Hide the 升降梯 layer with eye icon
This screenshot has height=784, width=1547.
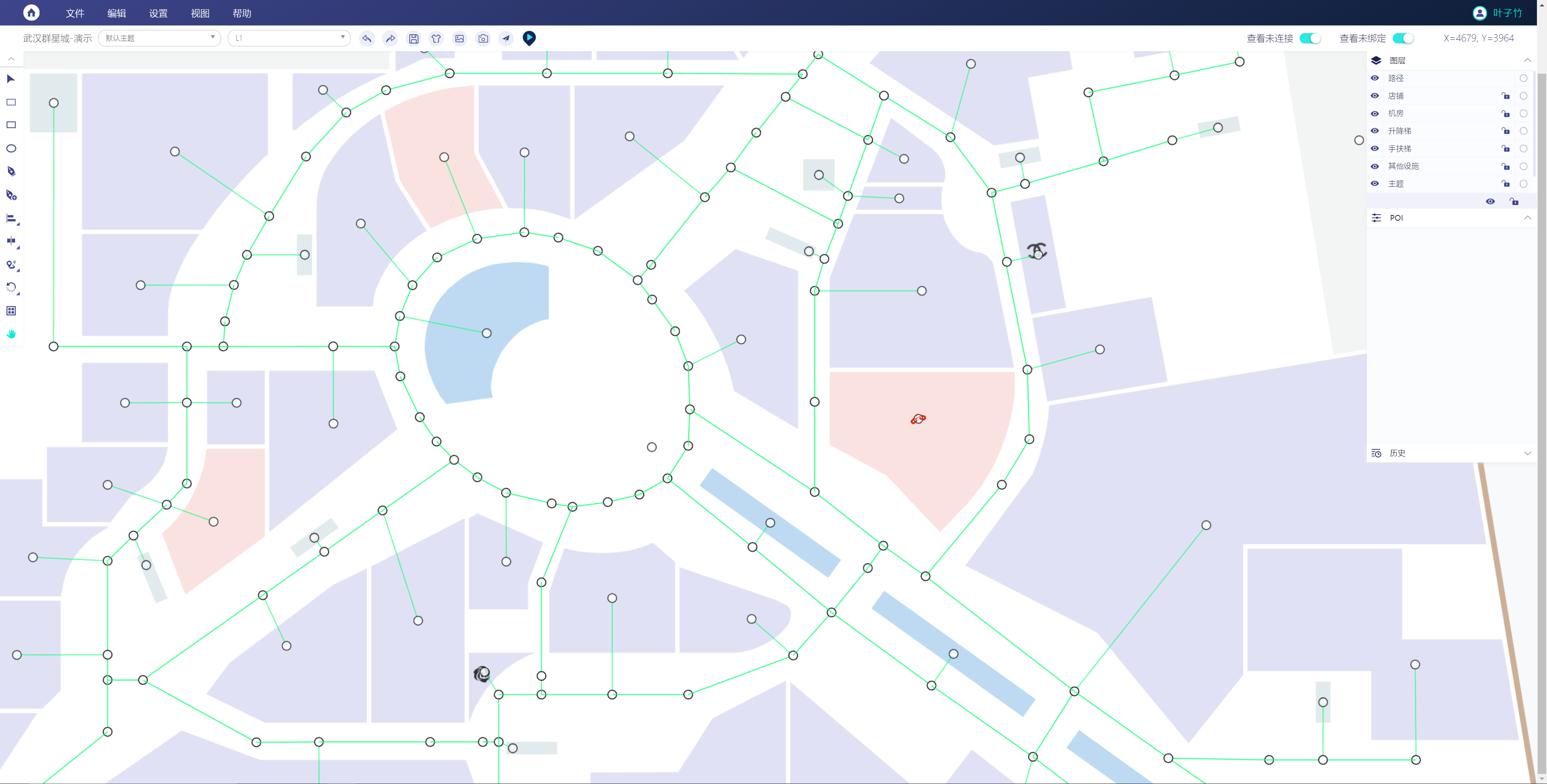pyautogui.click(x=1375, y=131)
